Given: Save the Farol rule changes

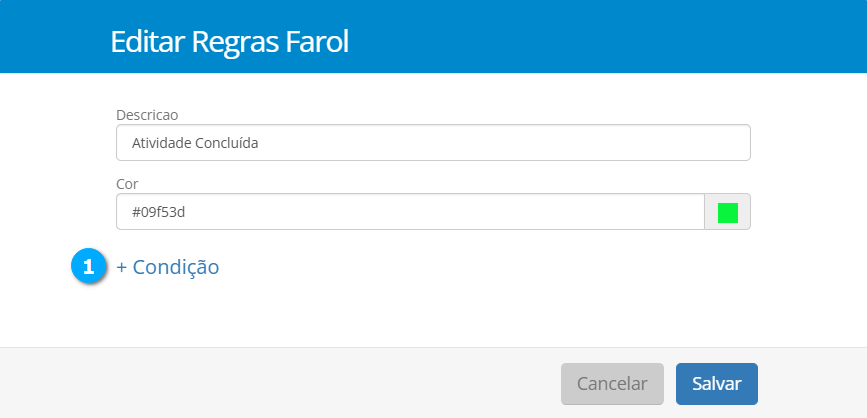Looking at the screenshot, I should click(716, 384).
